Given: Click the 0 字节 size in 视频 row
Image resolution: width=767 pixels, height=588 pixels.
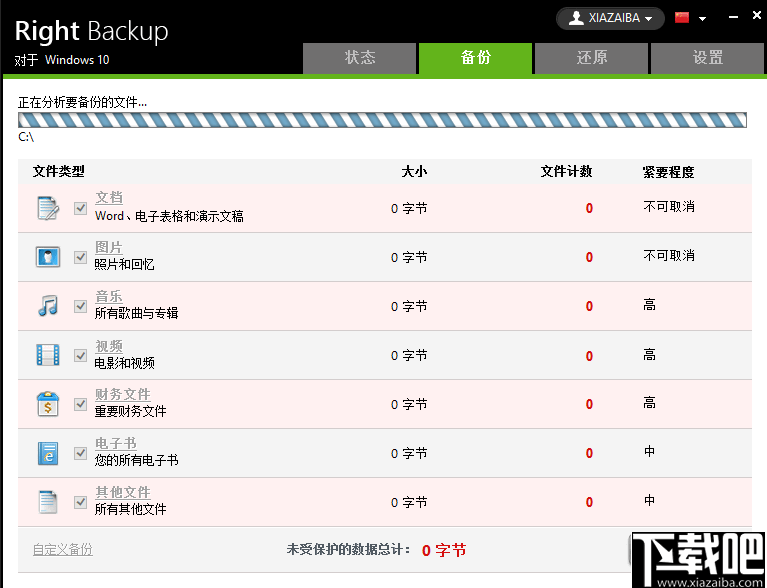Looking at the screenshot, I should [409, 355].
